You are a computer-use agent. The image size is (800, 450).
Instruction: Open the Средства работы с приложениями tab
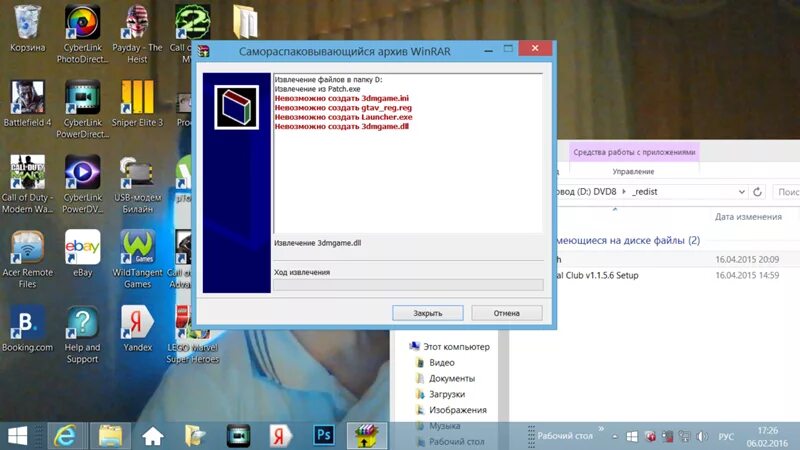(634, 152)
